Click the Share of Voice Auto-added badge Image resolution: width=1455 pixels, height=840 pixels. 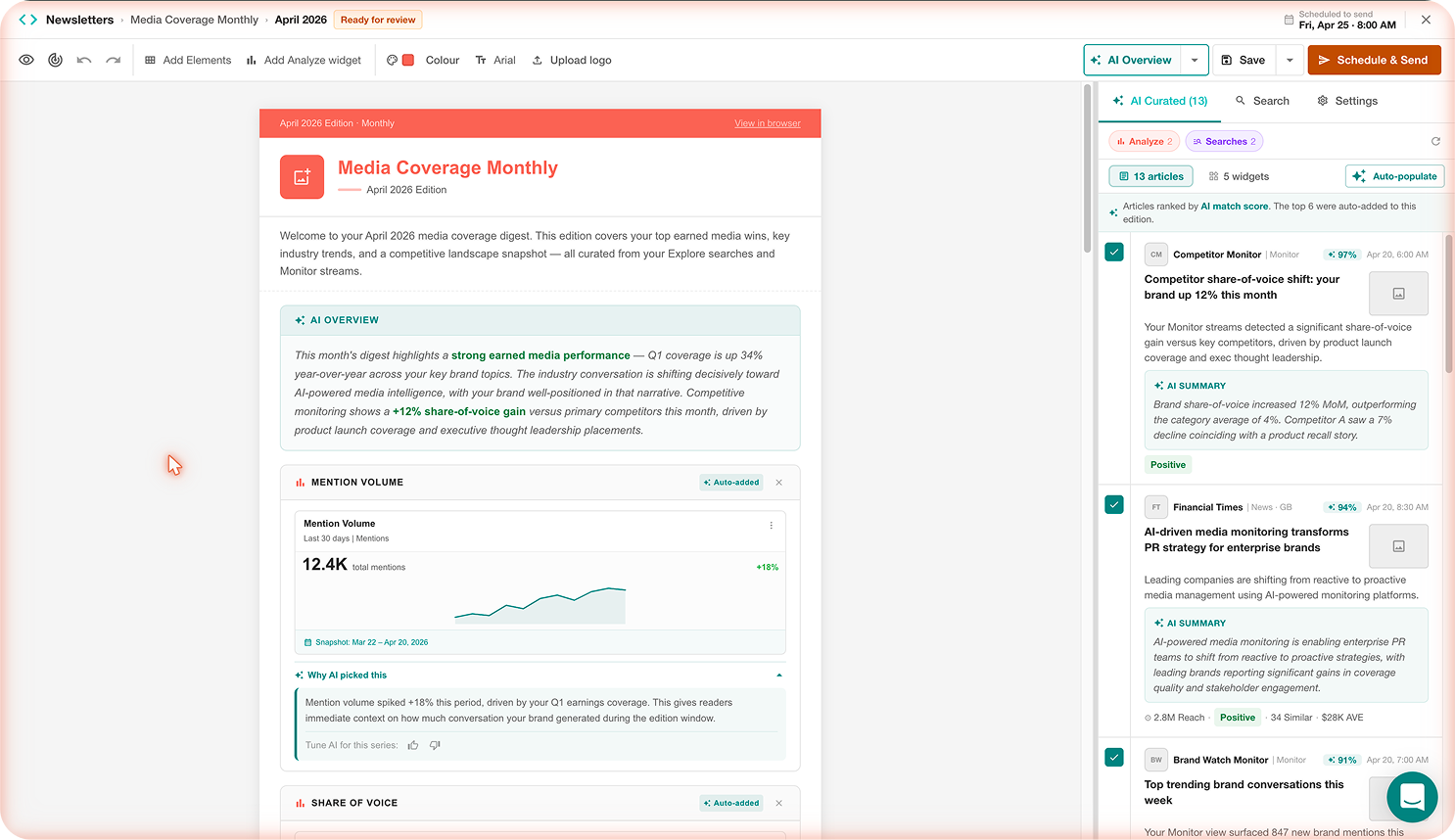[x=731, y=803]
